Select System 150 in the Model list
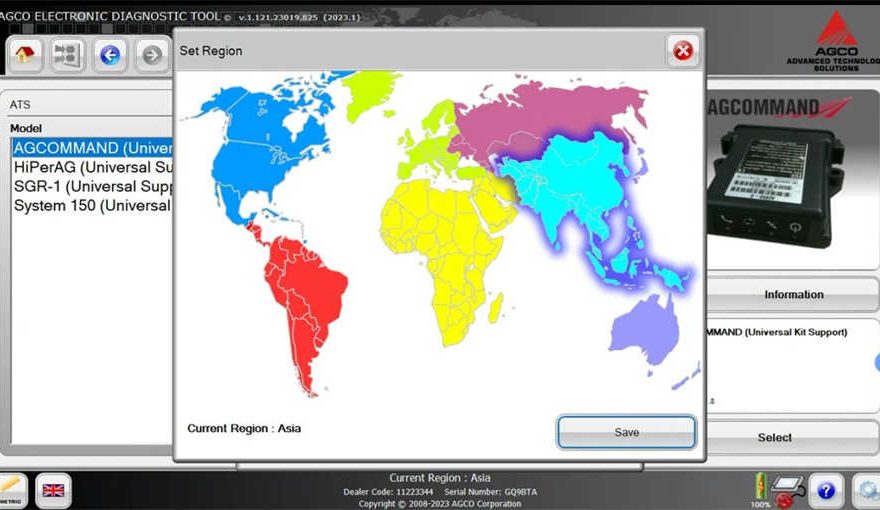 pyautogui.click(x=92, y=205)
